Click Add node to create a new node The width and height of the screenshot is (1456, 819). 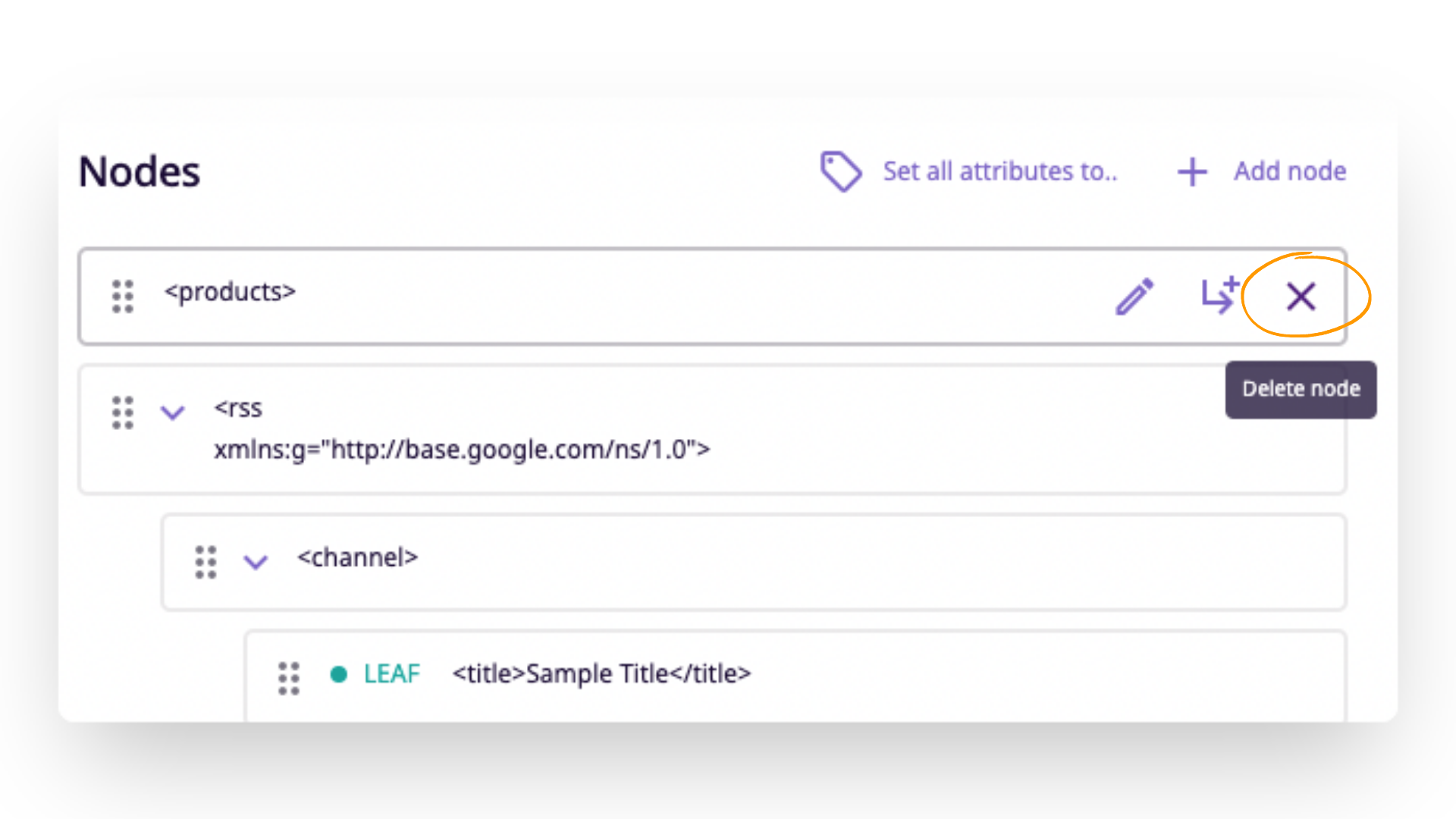1288,171
